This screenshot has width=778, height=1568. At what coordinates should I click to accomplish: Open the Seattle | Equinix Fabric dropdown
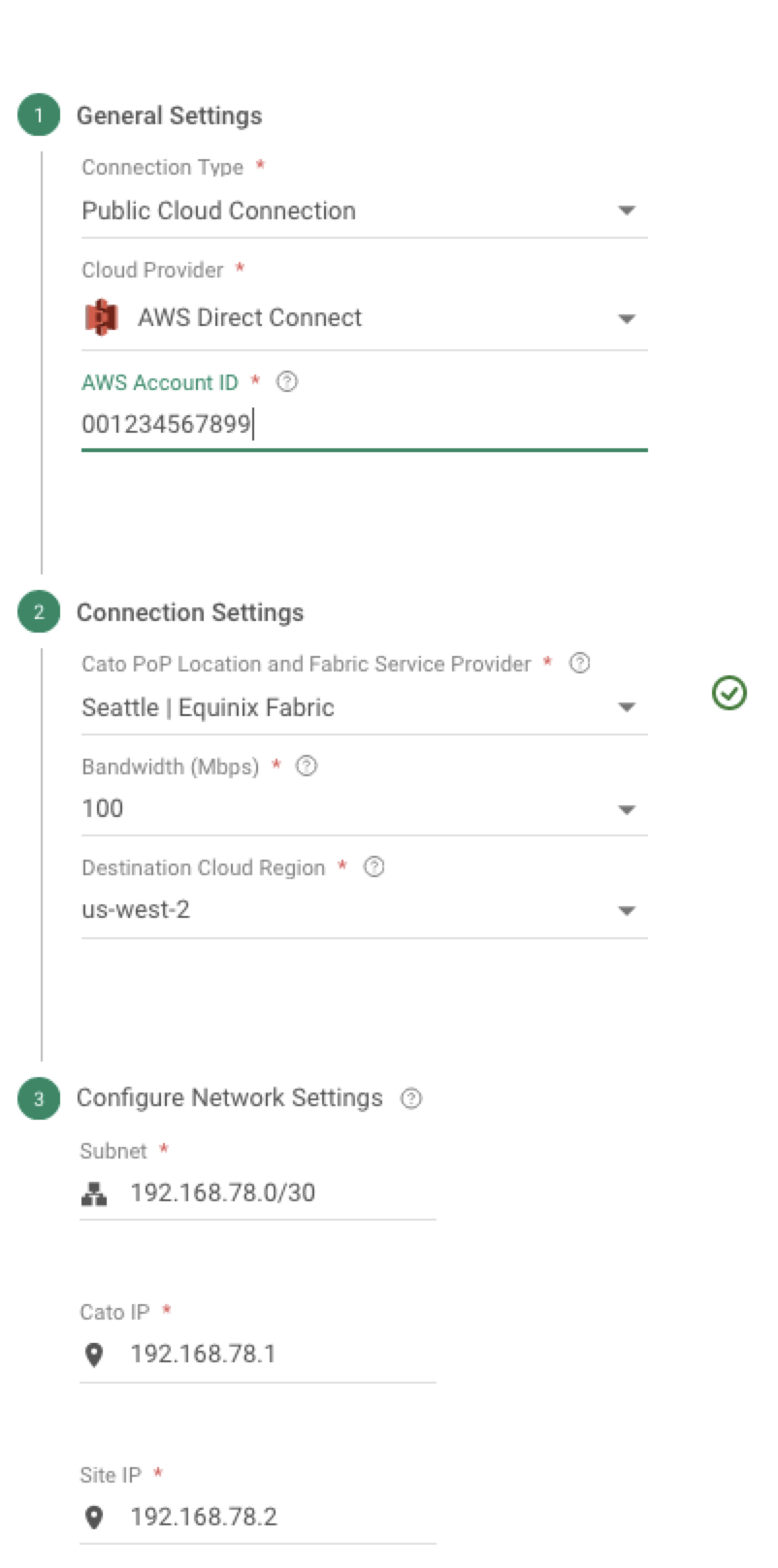coord(627,707)
